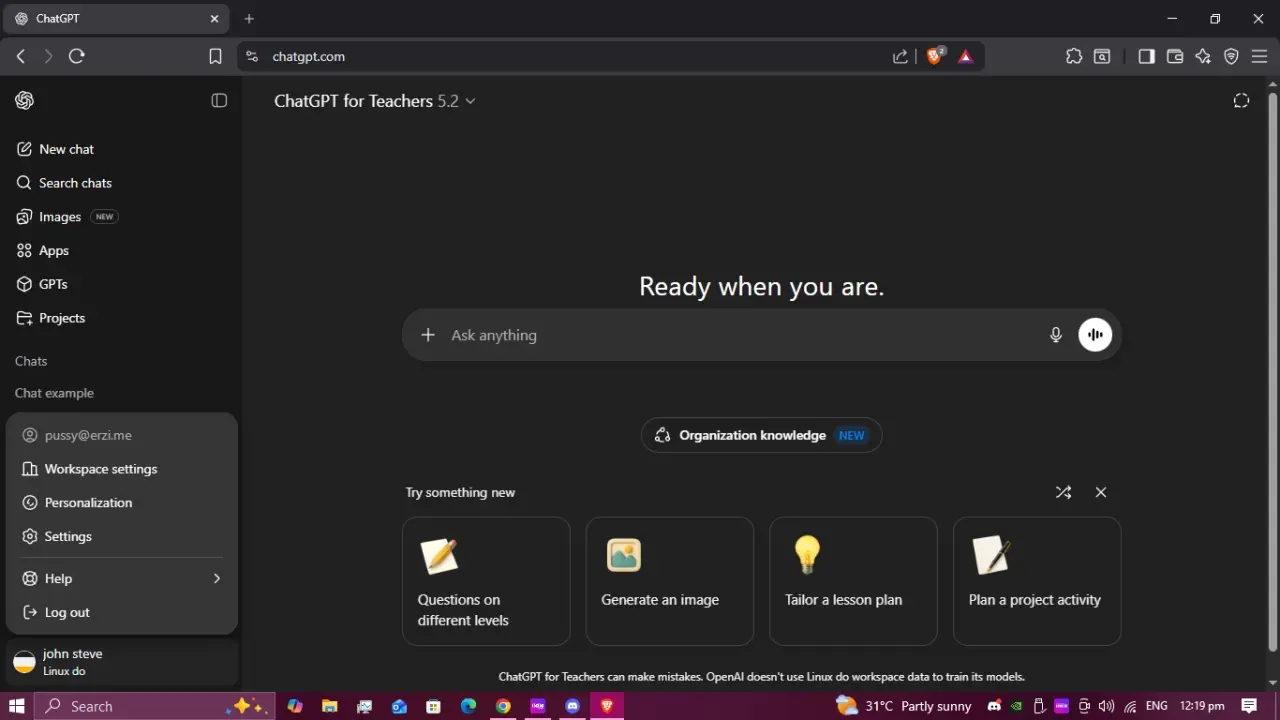Click the microphone dictation icon

pos(1056,335)
